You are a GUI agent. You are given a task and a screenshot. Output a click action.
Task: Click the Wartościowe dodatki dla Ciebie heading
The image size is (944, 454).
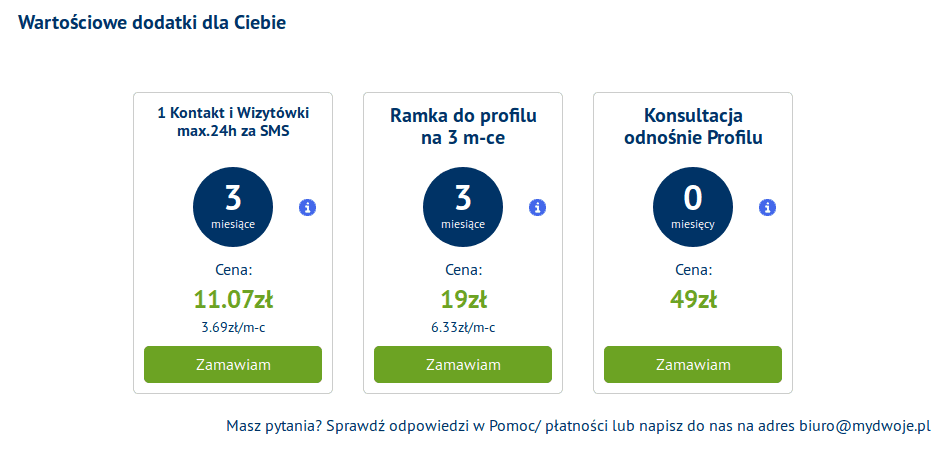click(x=152, y=22)
